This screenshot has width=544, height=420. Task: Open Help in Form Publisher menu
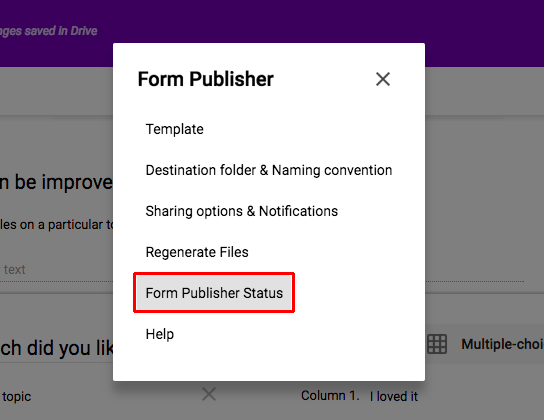(x=160, y=334)
